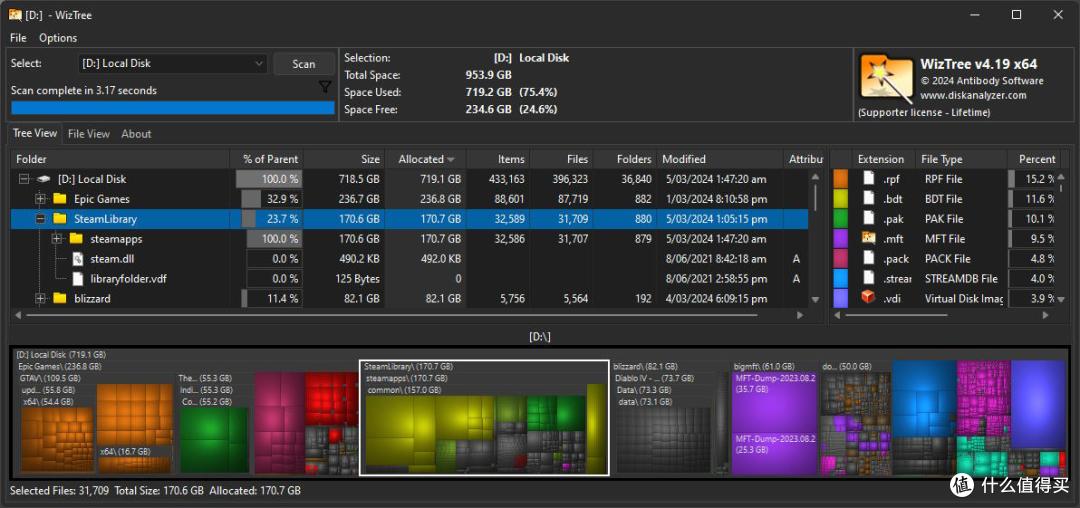Expand the Epic Games folder node
The height and width of the screenshot is (508, 1080).
pos(41,199)
